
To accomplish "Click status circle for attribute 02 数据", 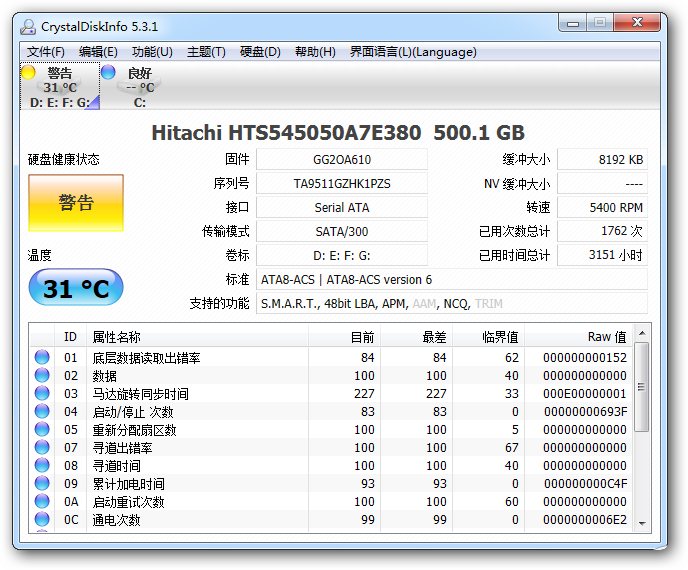I will pyautogui.click(x=42, y=375).
